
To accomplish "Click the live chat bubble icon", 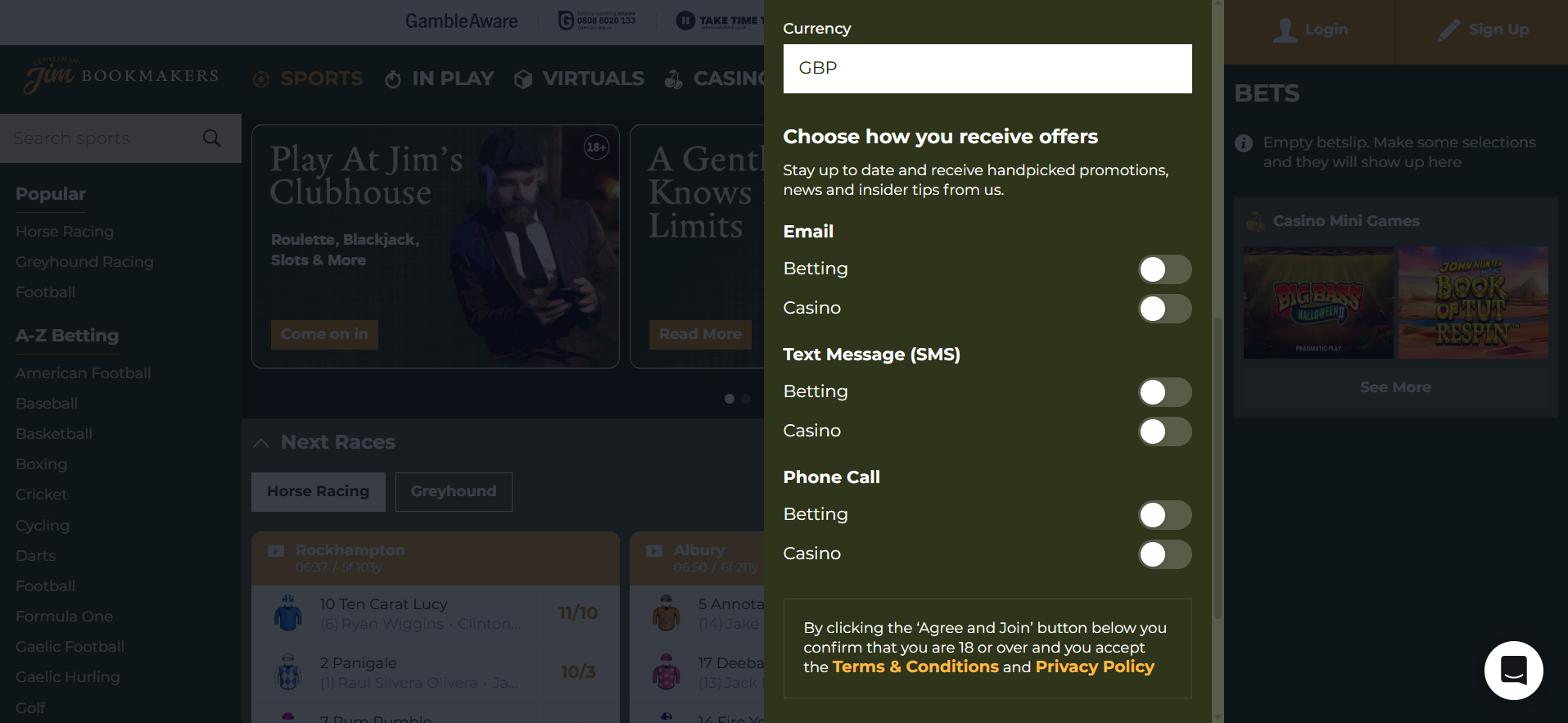I will click(1513, 670).
